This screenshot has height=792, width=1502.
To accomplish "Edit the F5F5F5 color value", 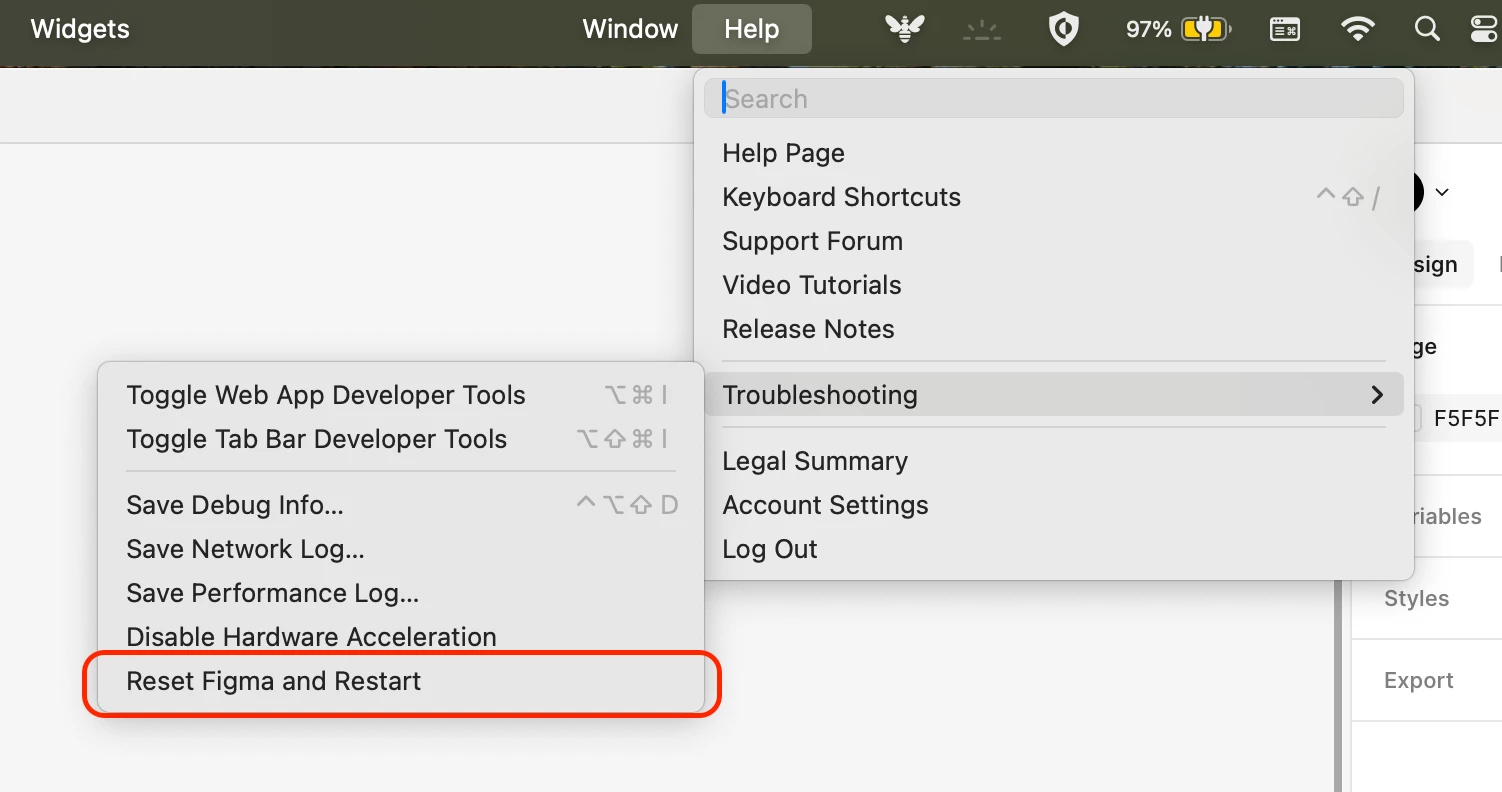I will pyautogui.click(x=1467, y=418).
